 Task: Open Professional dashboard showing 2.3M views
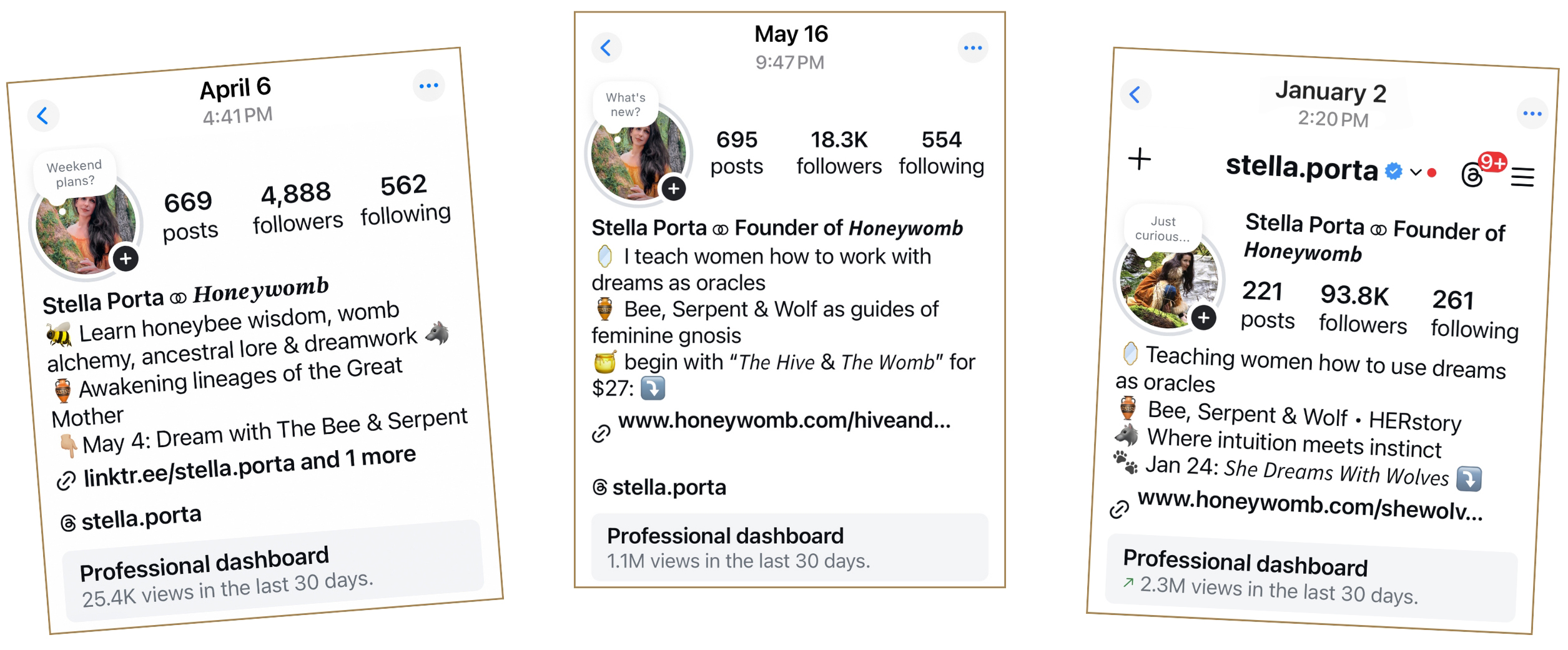click(1310, 577)
